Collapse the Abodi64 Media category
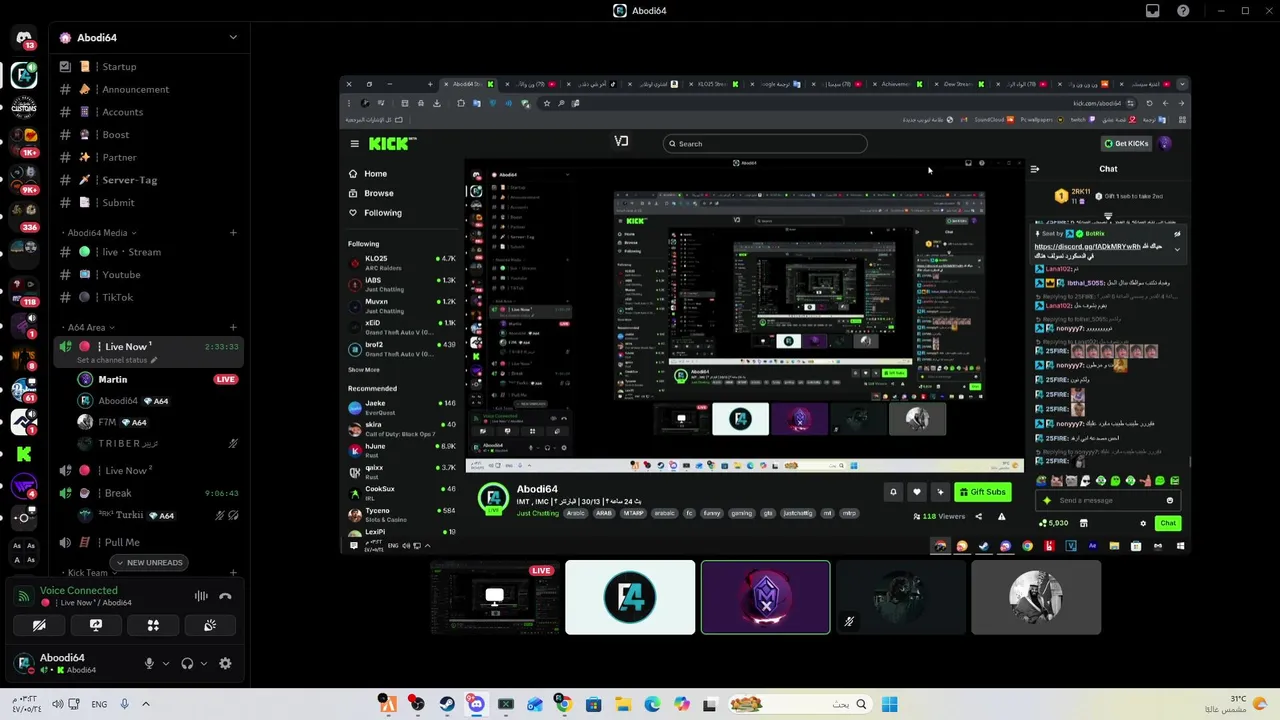This screenshot has width=1280, height=720. [x=100, y=233]
